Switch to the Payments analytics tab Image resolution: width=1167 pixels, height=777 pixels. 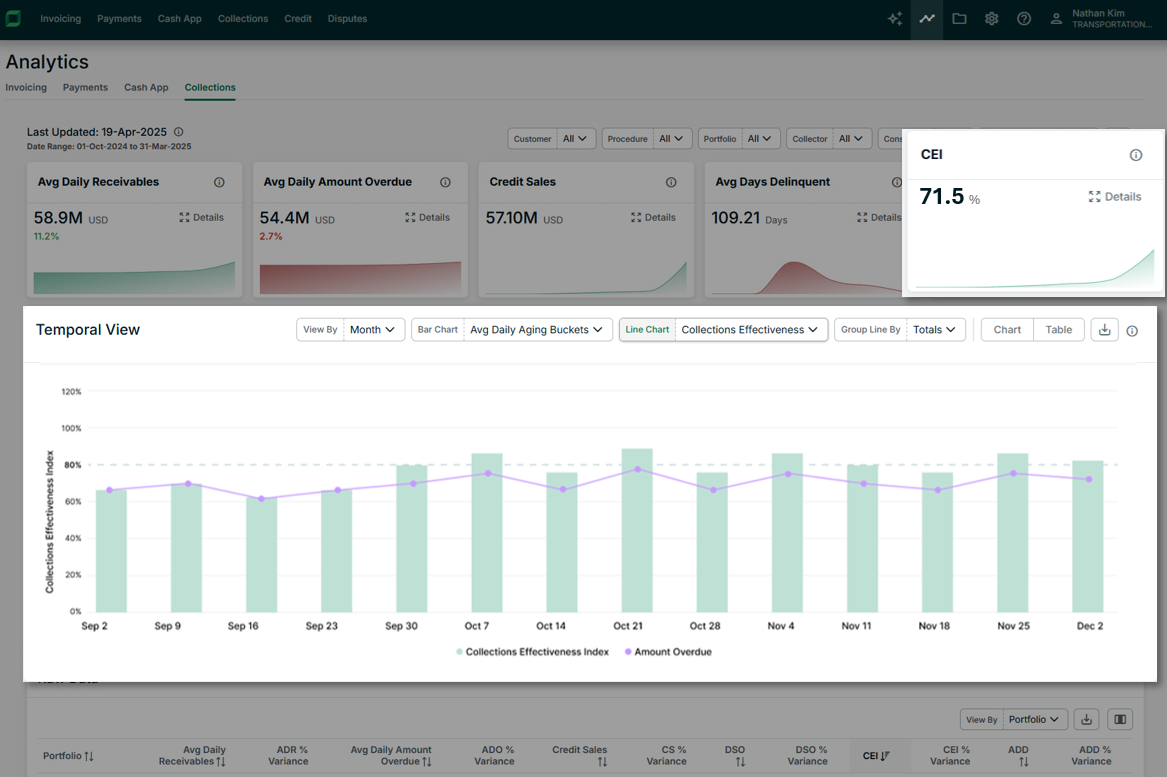84,87
